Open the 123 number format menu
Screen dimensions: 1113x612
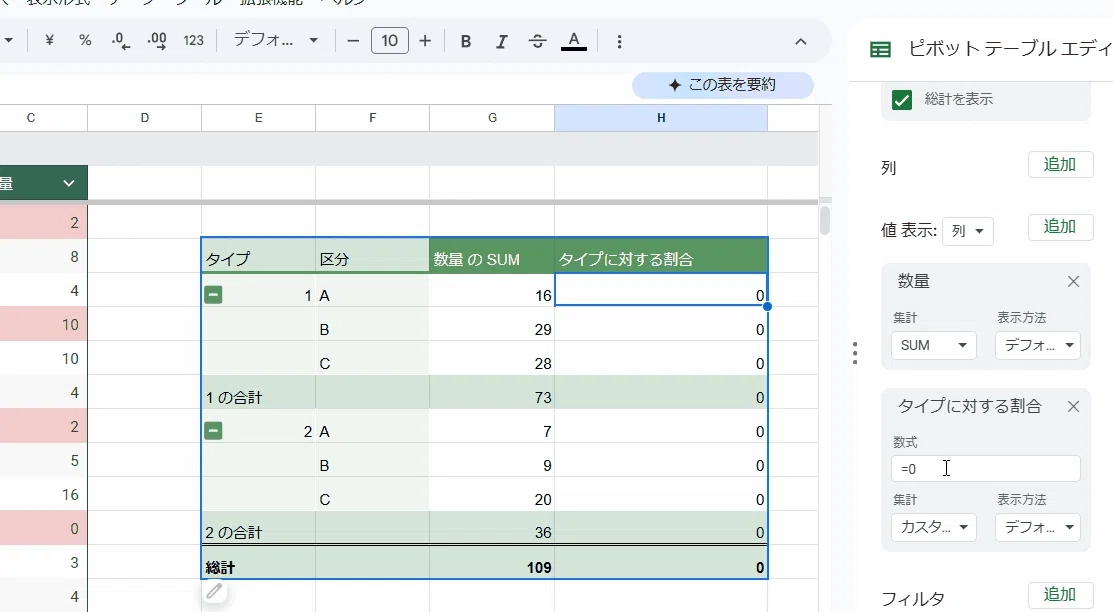point(193,41)
